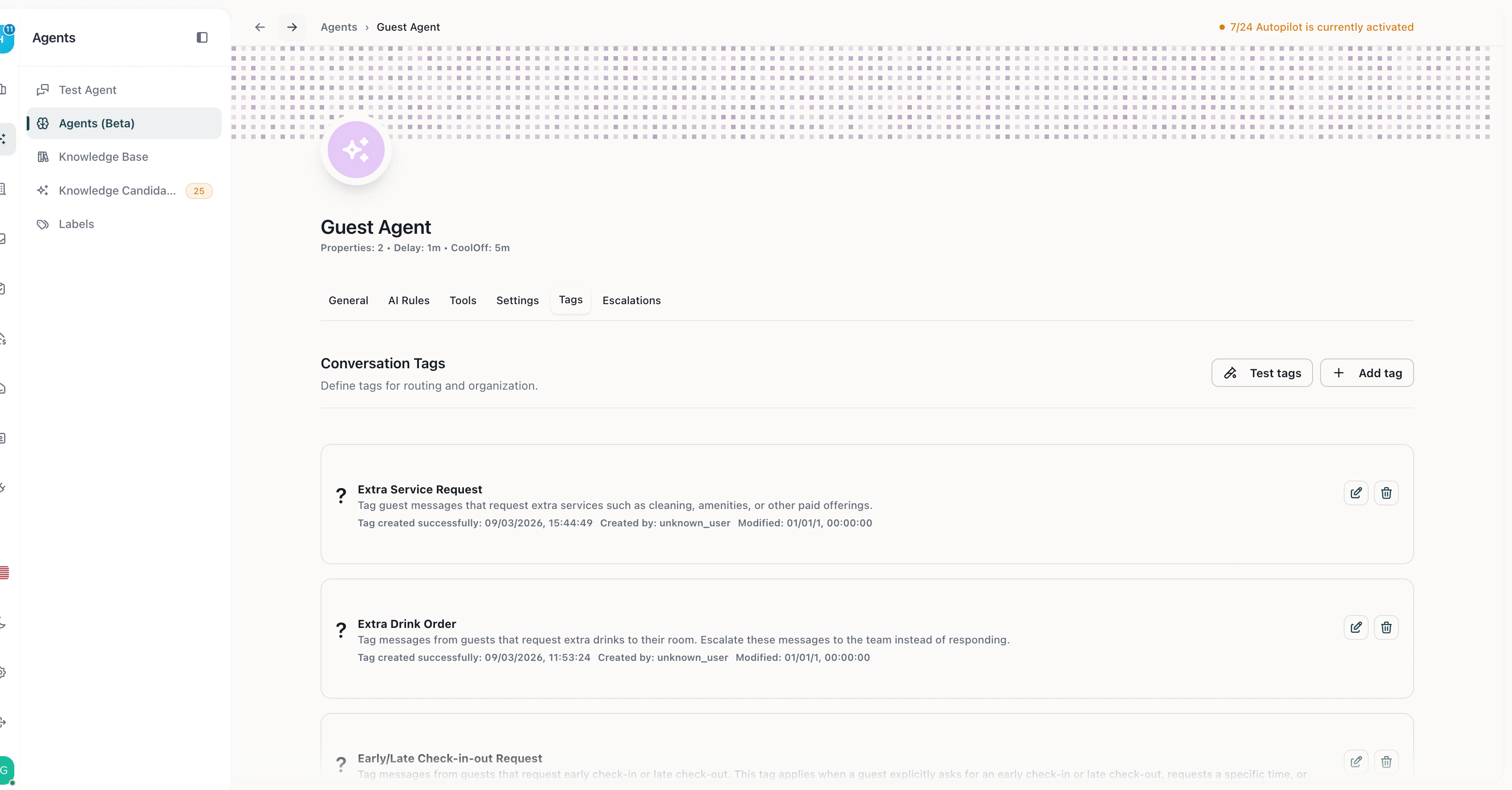Click the Test tags button

[1262, 373]
